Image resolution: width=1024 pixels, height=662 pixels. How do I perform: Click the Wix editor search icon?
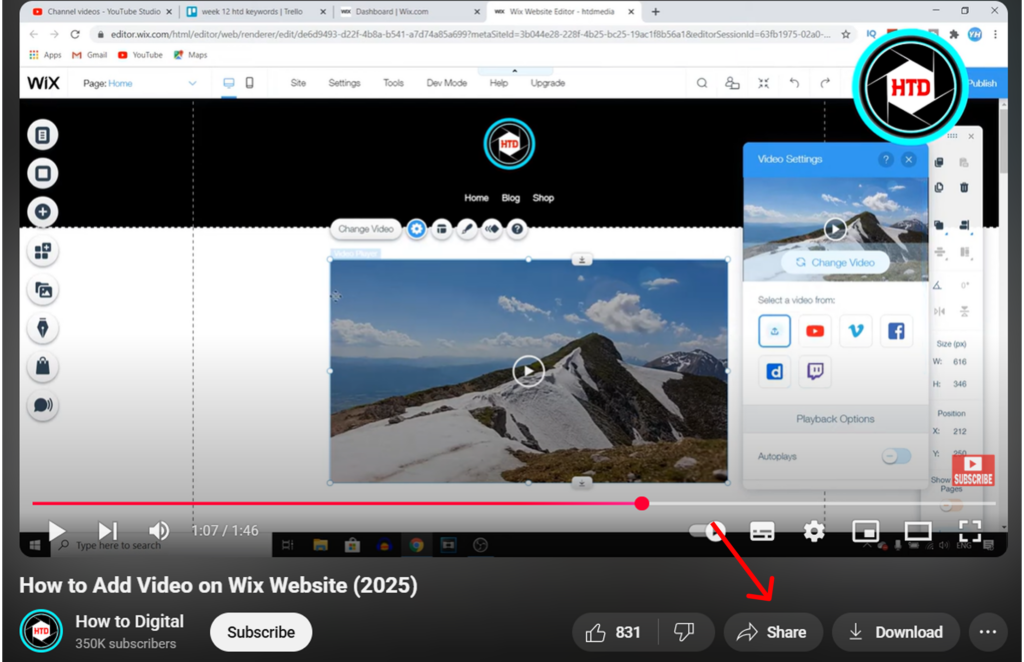[x=702, y=83]
